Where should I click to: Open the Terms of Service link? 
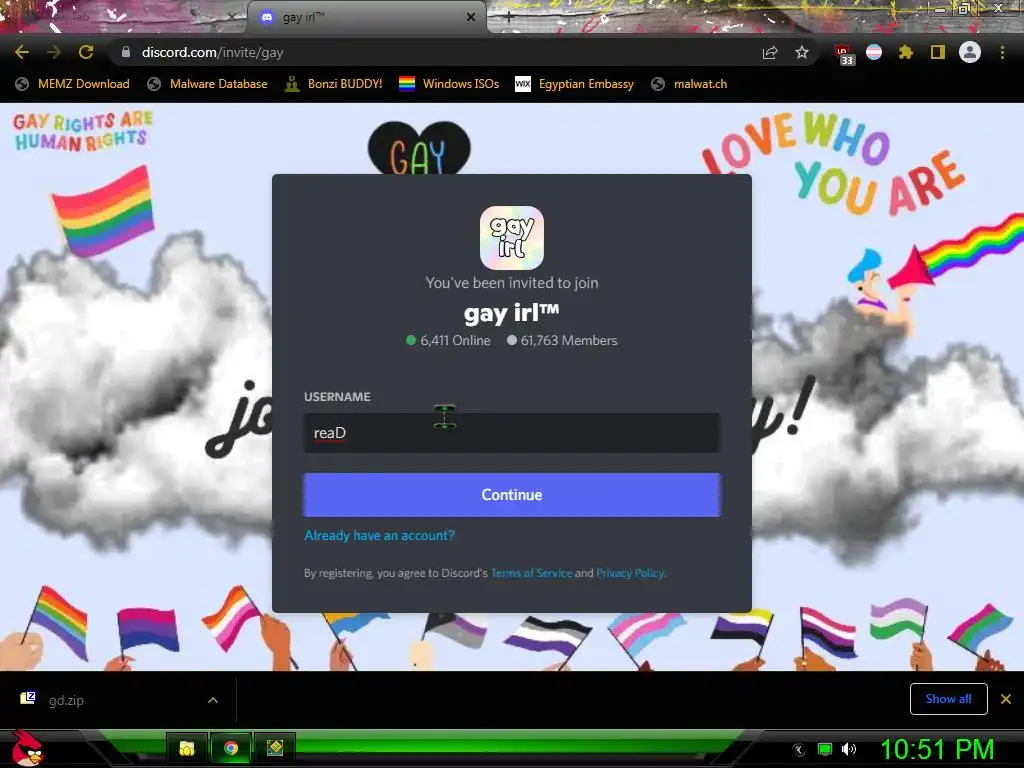tap(532, 573)
